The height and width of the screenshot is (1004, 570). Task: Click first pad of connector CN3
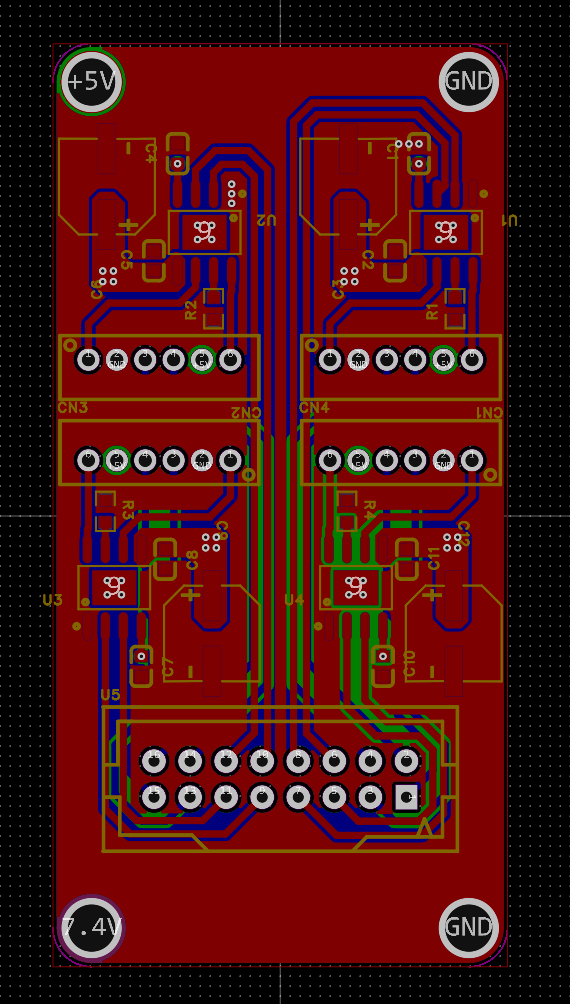[88, 359]
